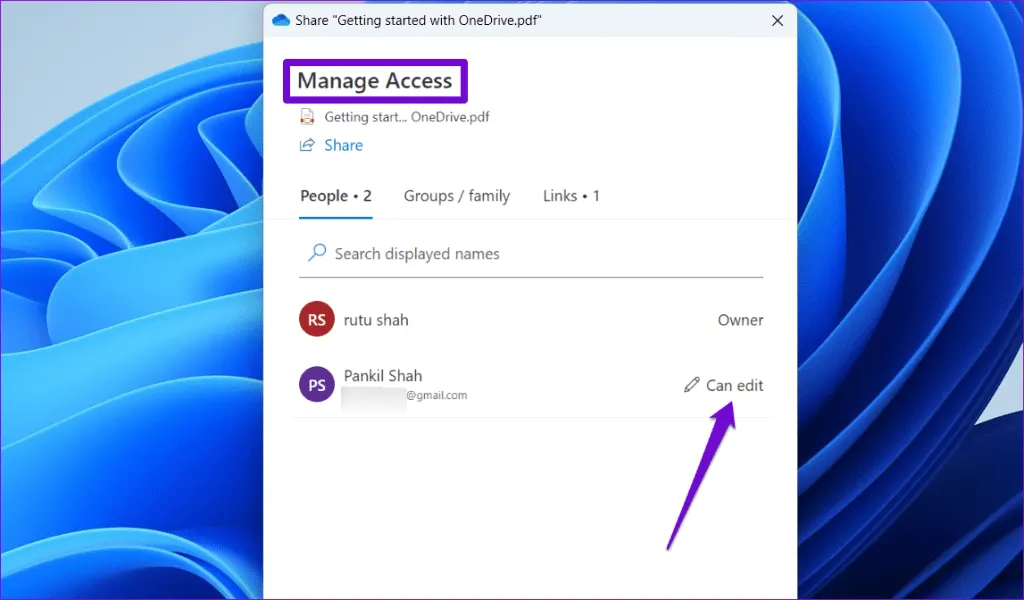The width and height of the screenshot is (1024, 600).
Task: Switch to the People tab
Action: [336, 196]
